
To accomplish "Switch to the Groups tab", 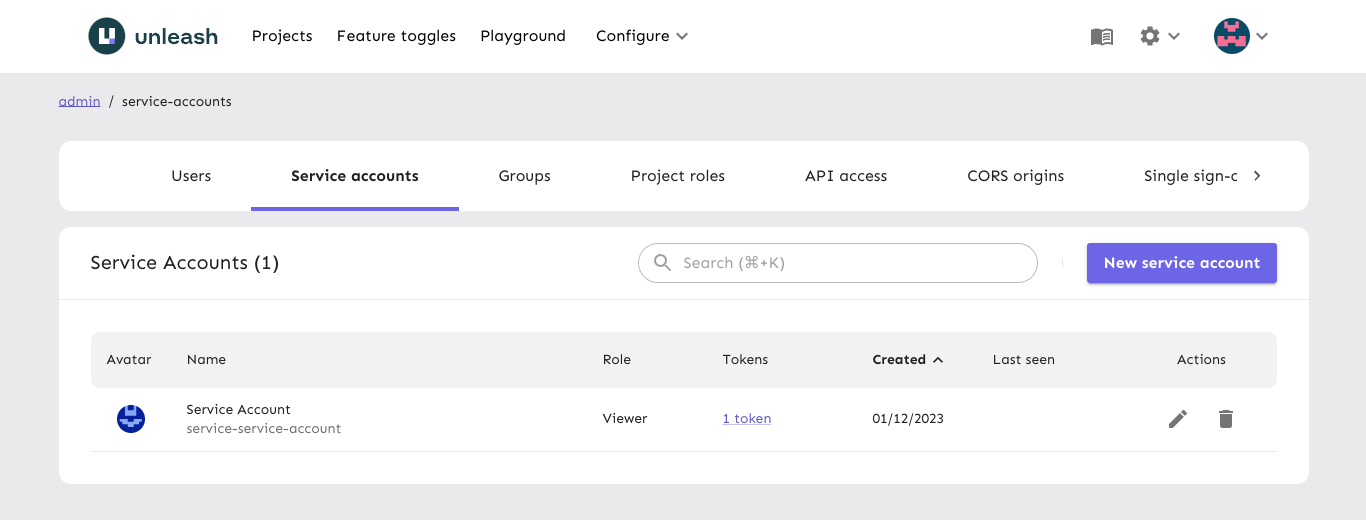I will tap(524, 176).
